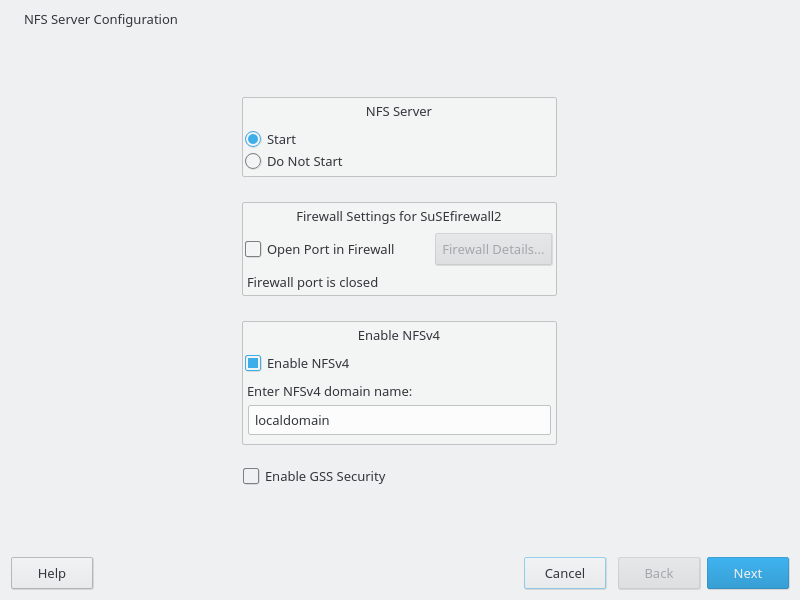
Task: Go to the previous step with Back
Action: click(659, 573)
